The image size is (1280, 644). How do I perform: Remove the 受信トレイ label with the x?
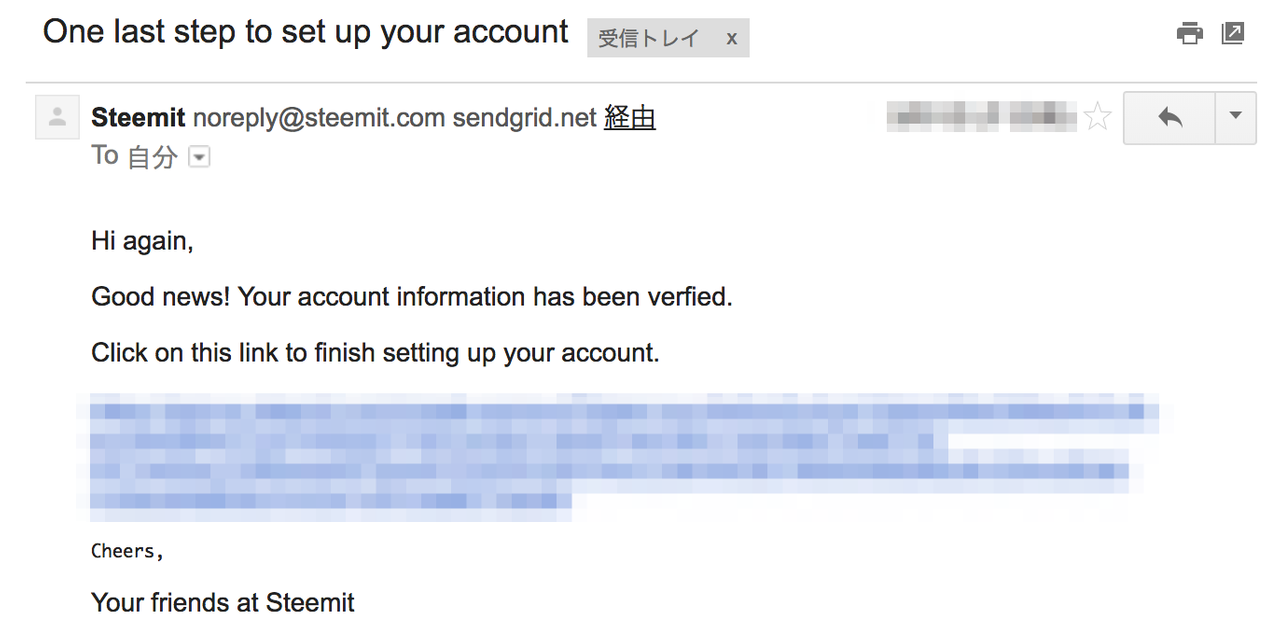click(x=732, y=39)
